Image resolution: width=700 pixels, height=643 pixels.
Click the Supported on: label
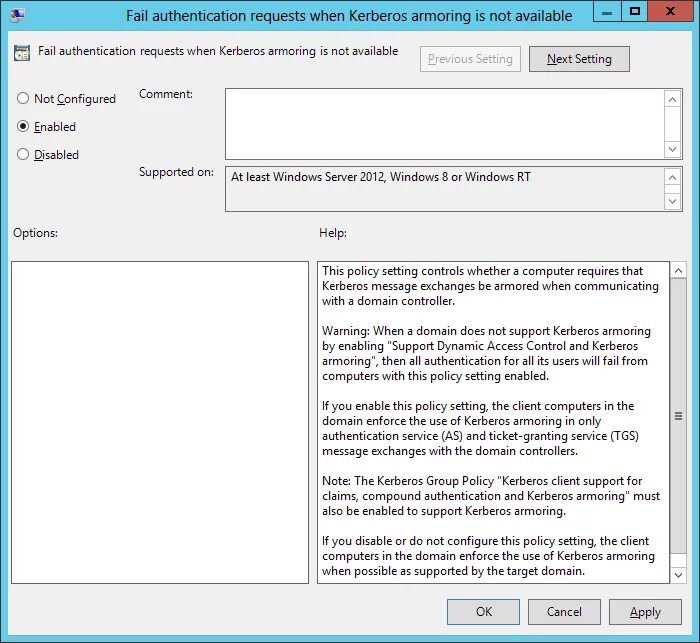click(176, 172)
